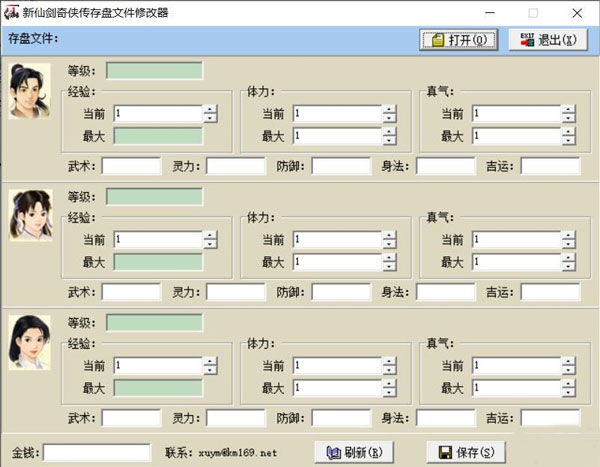Close the save editor window

[577, 13]
